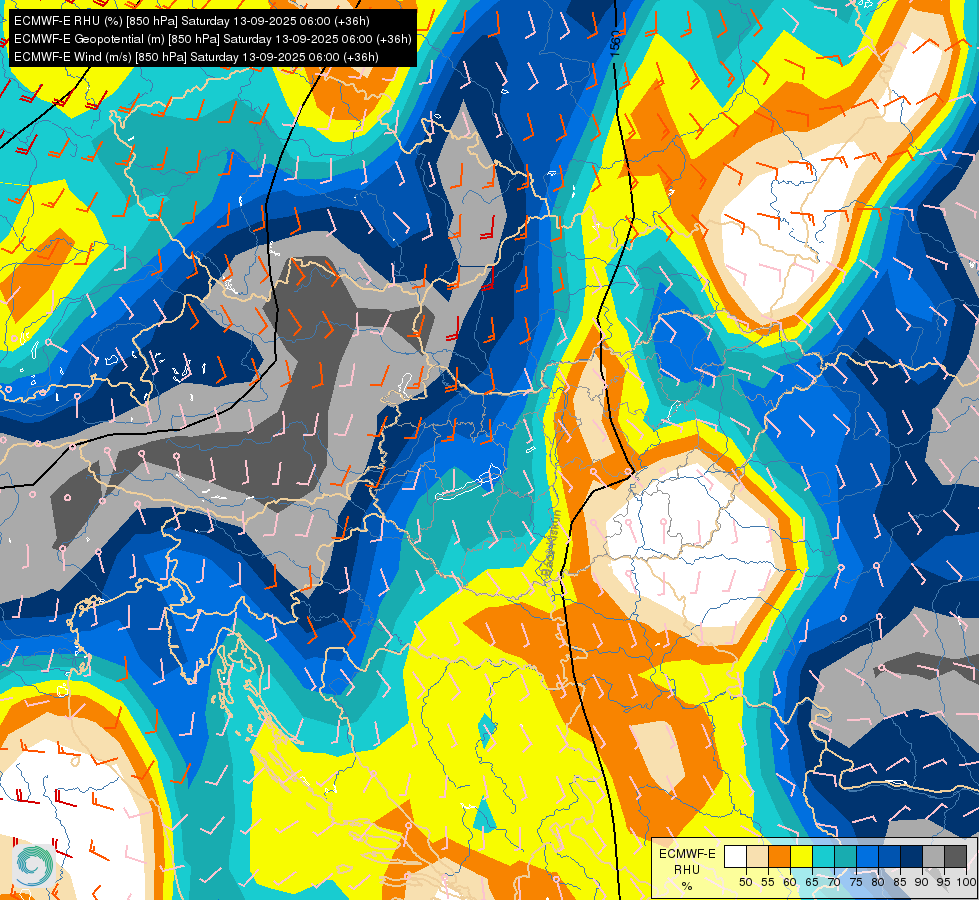Click the '50' legend tick value
This screenshot has width=979, height=900.
(x=745, y=882)
